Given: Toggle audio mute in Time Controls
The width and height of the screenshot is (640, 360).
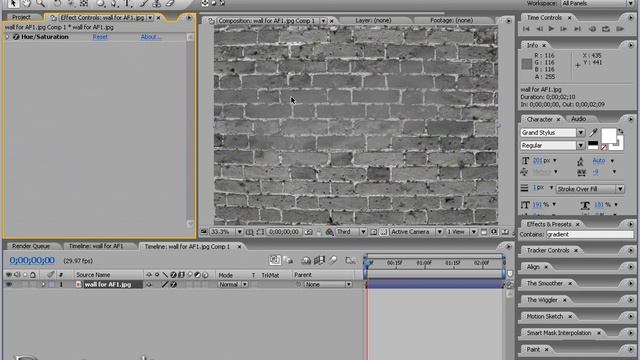Looking at the screenshot, I should [592, 29].
